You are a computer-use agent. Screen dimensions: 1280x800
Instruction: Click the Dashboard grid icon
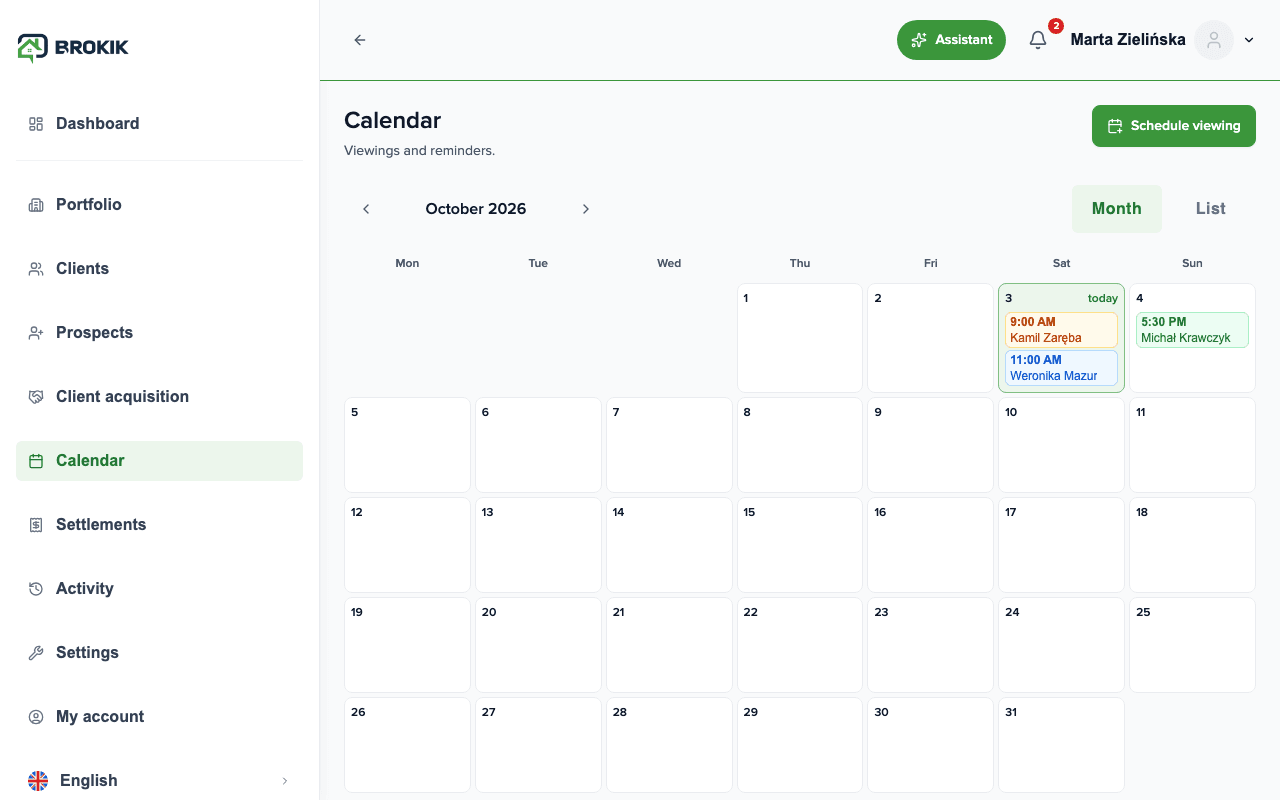(x=36, y=124)
